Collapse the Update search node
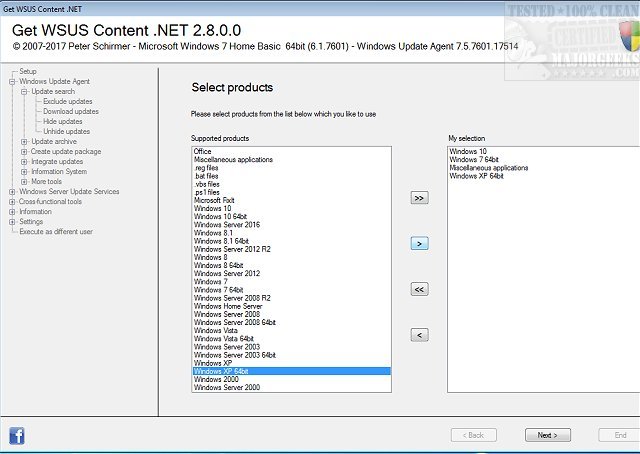This screenshot has width=640, height=454. point(23,91)
